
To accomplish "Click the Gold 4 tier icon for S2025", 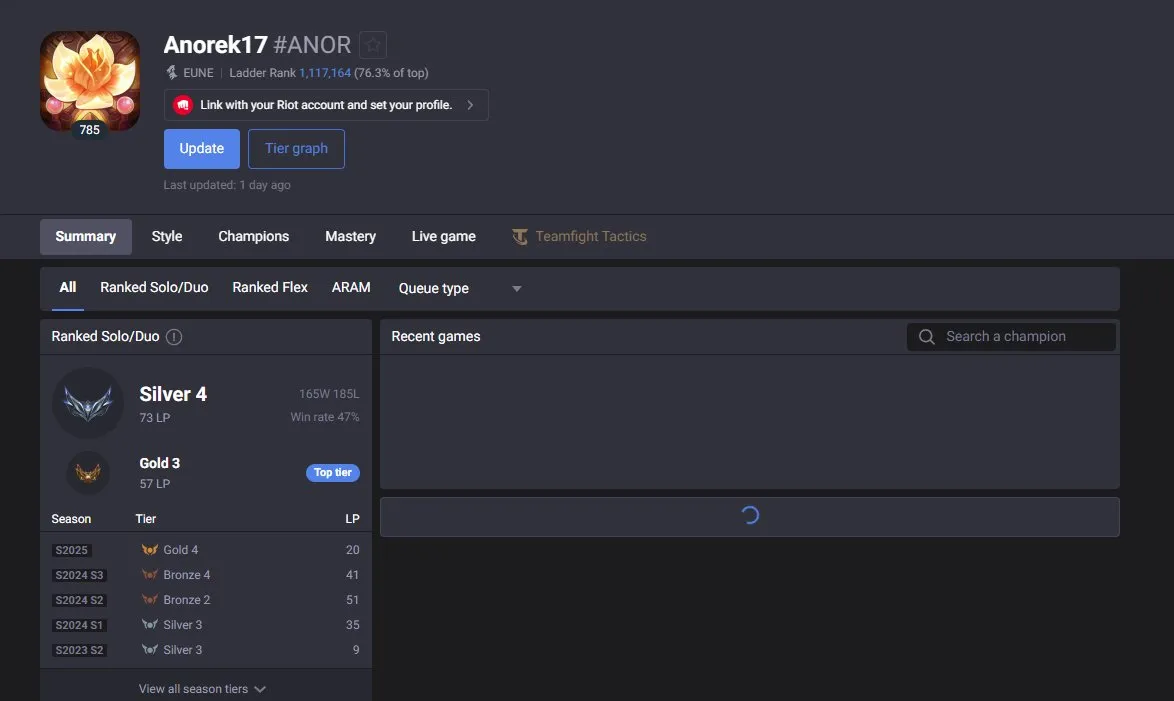I will coord(150,550).
